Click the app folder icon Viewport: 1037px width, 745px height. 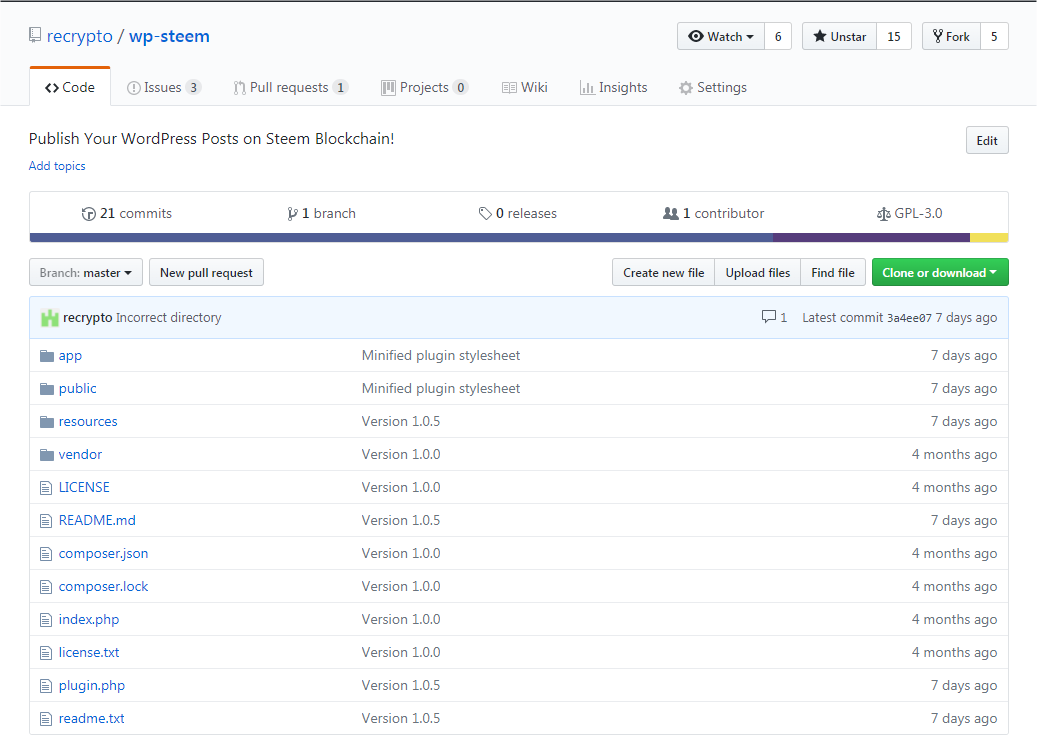46,356
